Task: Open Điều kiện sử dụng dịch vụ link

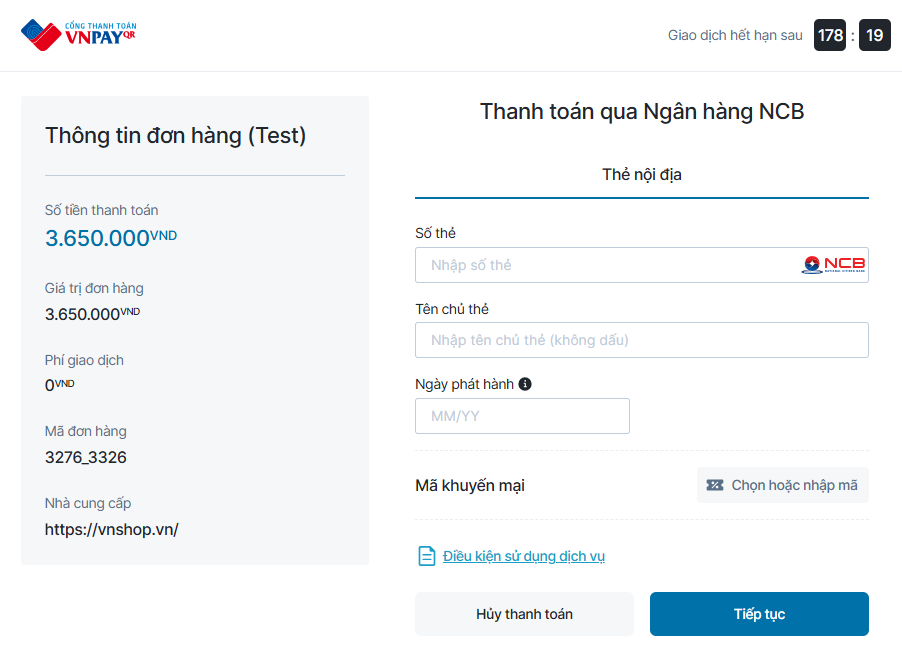Action: (x=524, y=556)
